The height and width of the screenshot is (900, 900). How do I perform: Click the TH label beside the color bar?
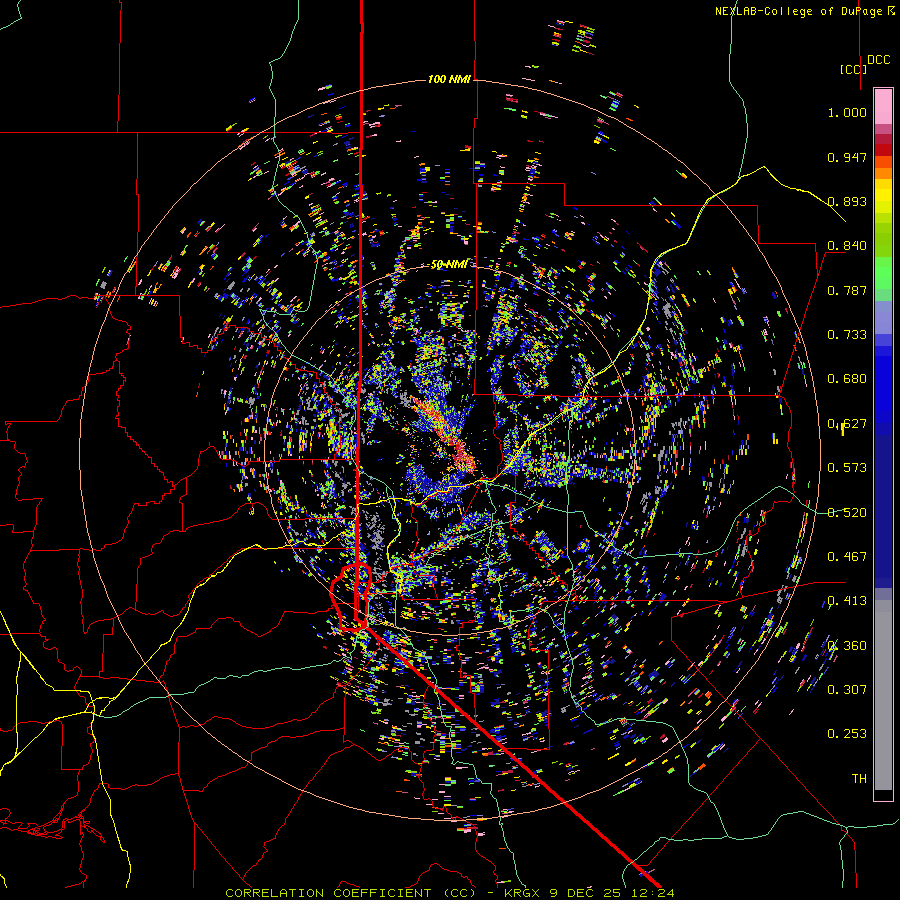(859, 778)
